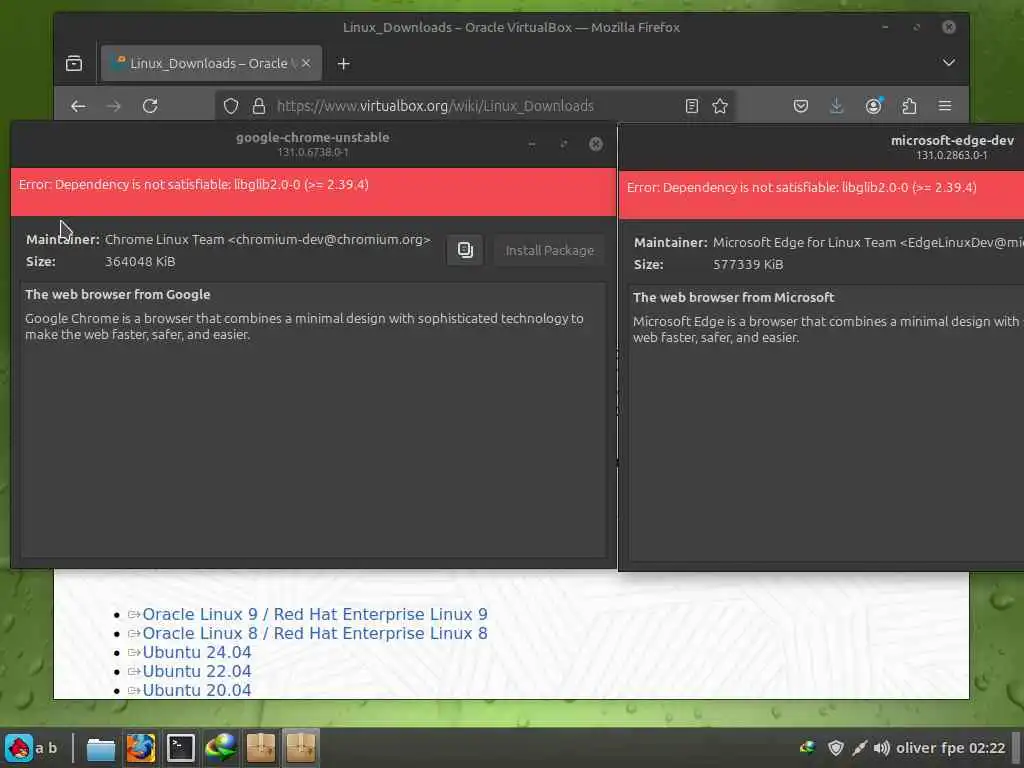Open Oracle Linux 9 / RHEL 9 link
This screenshot has height=768, width=1024.
point(315,615)
